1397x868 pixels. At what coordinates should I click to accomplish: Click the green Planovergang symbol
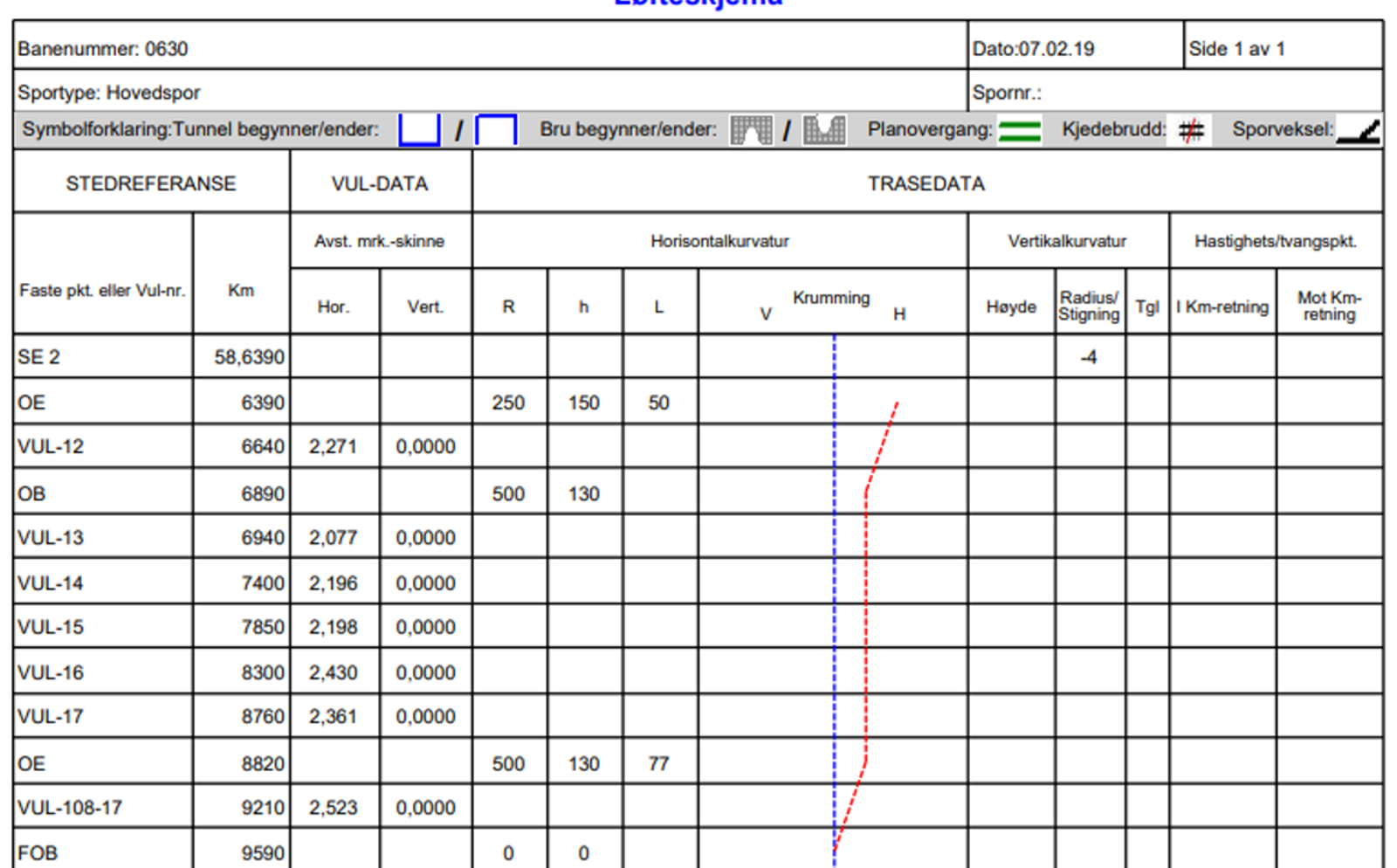pos(1019,131)
